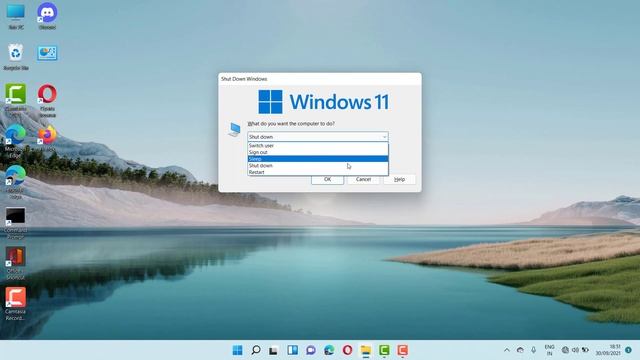Image resolution: width=640 pixels, height=360 pixels.
Task: Open the Start menu on taskbar
Action: click(x=237, y=350)
